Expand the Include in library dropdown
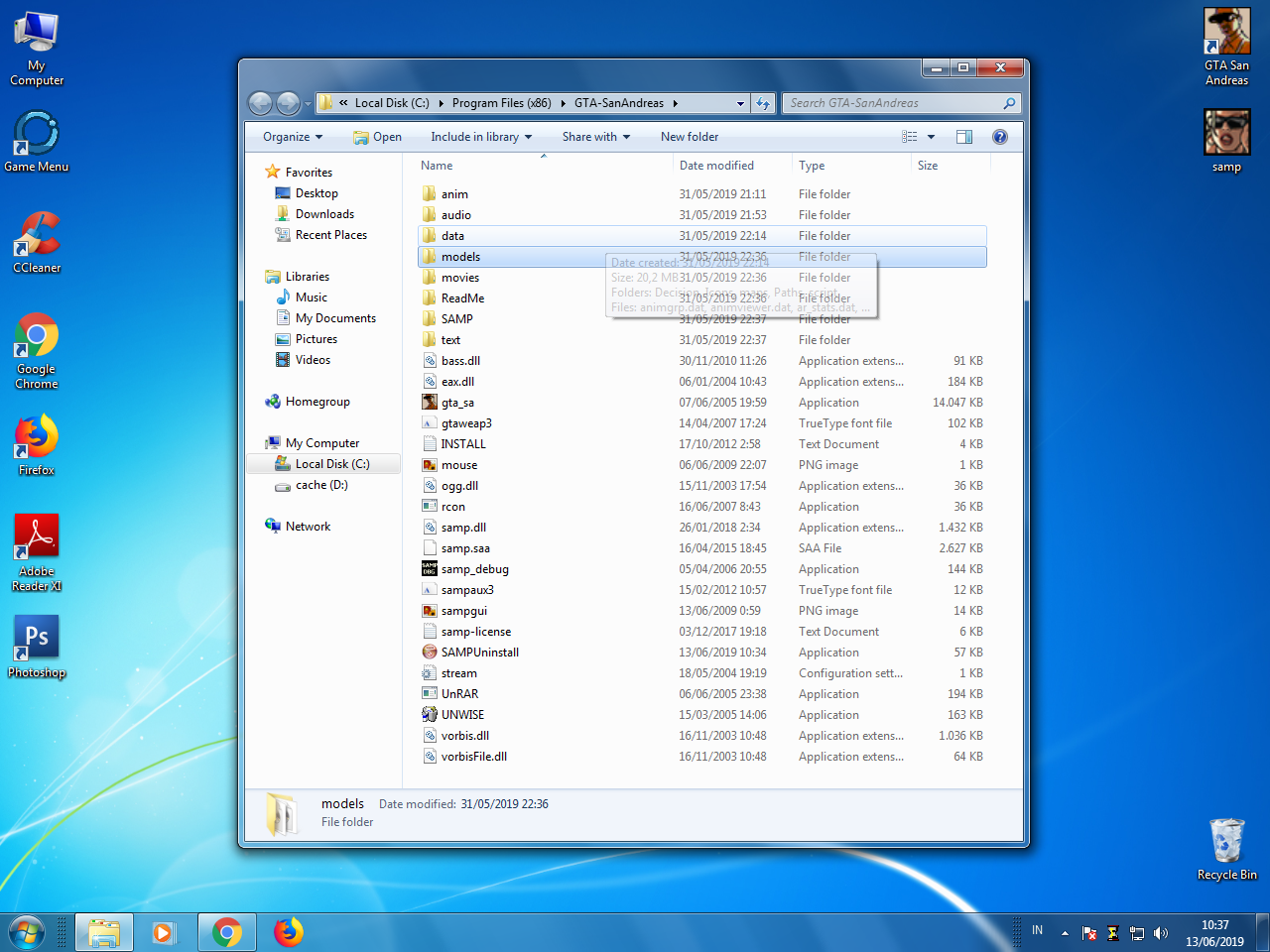The width and height of the screenshot is (1270, 952). click(x=481, y=137)
